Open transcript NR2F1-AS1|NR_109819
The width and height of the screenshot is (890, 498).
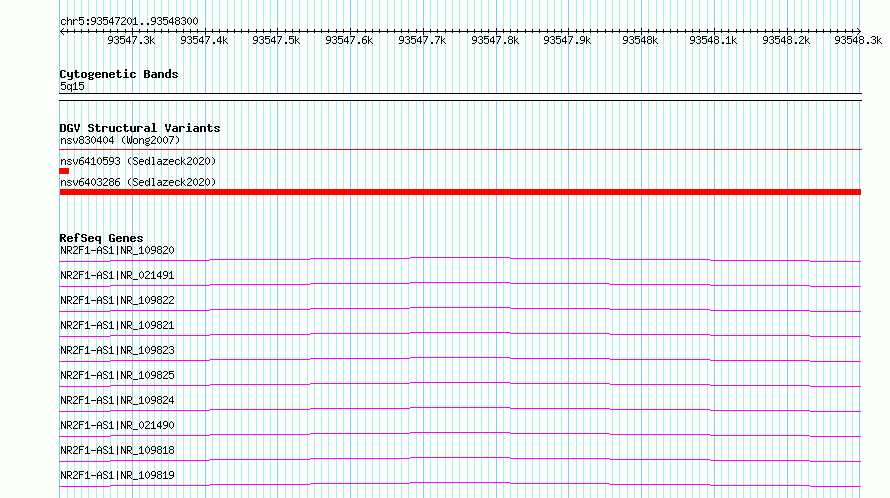tap(117, 475)
